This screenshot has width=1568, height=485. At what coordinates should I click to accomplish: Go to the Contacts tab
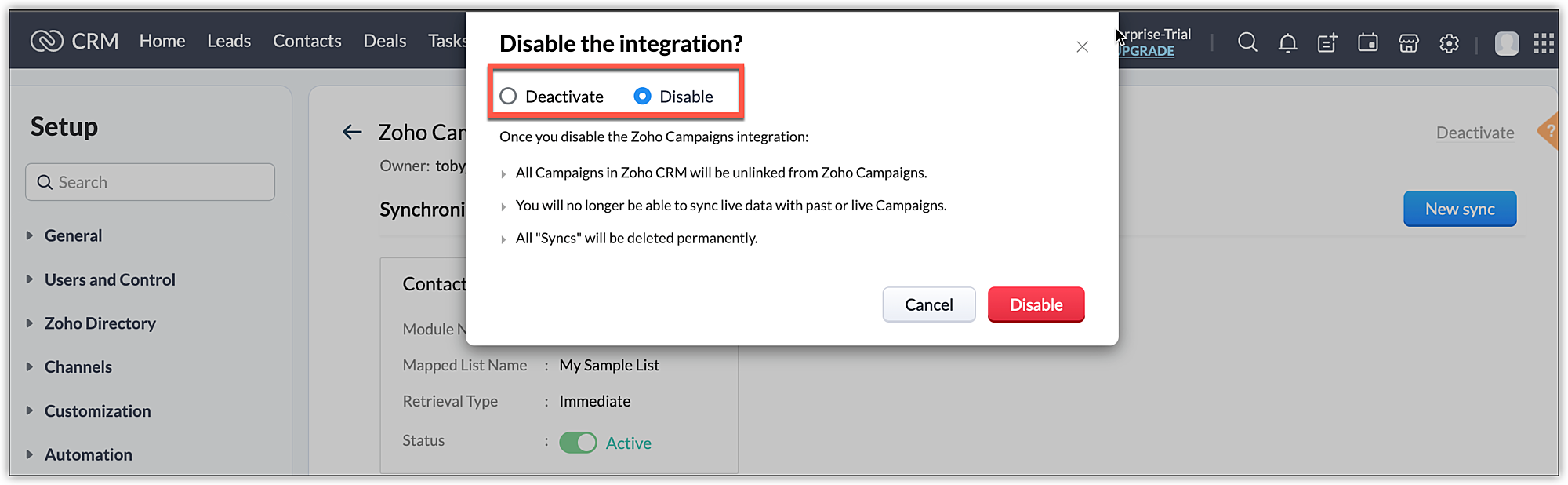click(307, 41)
